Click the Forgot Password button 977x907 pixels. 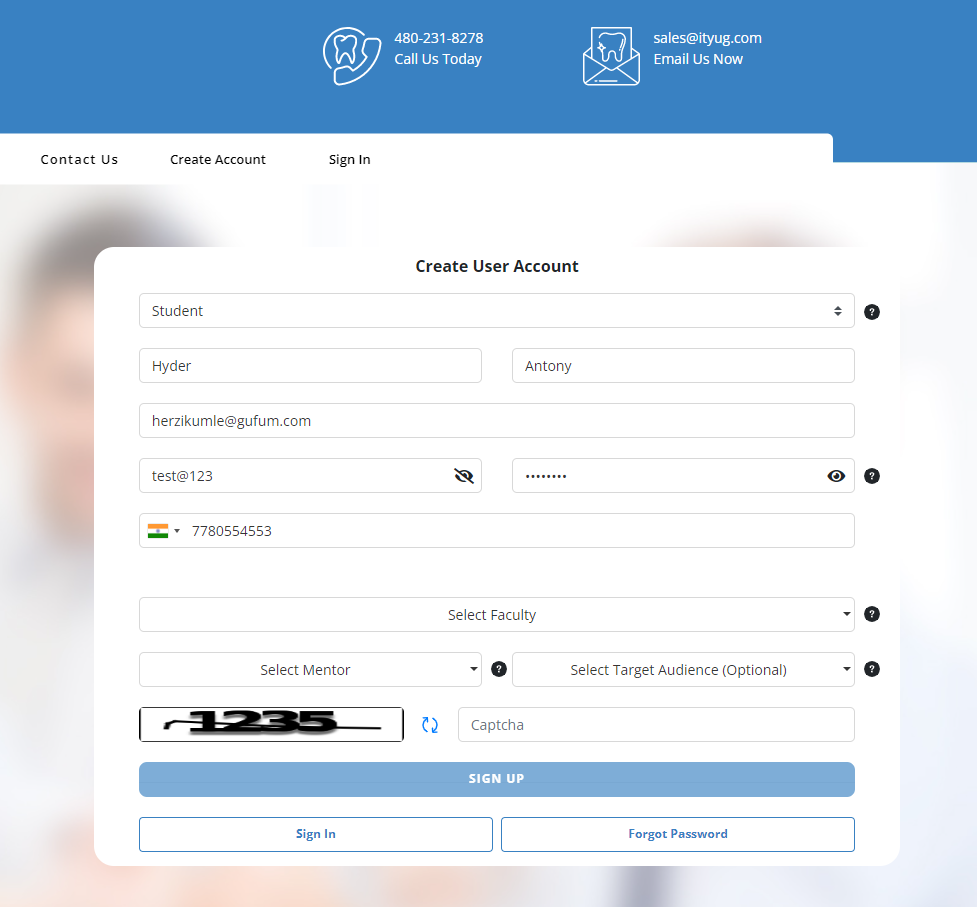(x=677, y=834)
